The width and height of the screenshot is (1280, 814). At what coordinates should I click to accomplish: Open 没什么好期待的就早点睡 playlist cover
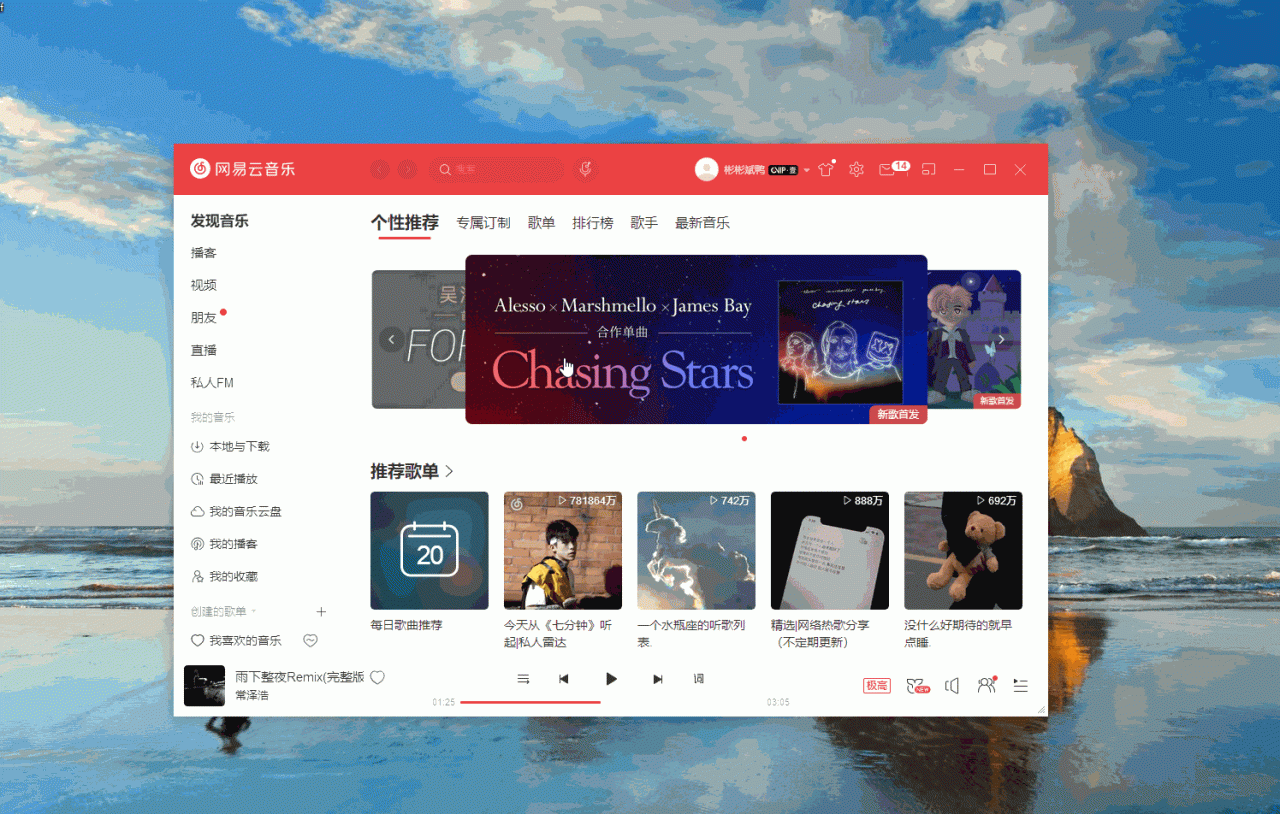click(963, 550)
